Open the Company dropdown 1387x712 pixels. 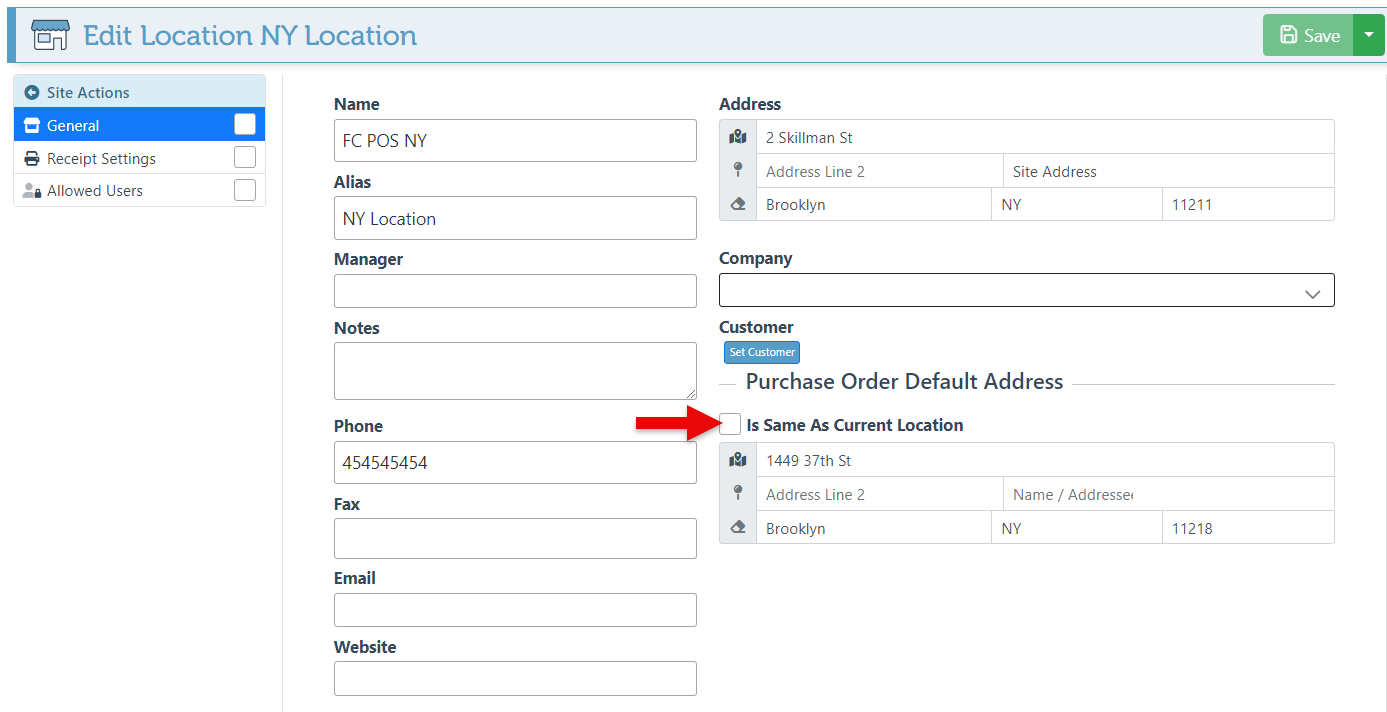tap(1026, 290)
